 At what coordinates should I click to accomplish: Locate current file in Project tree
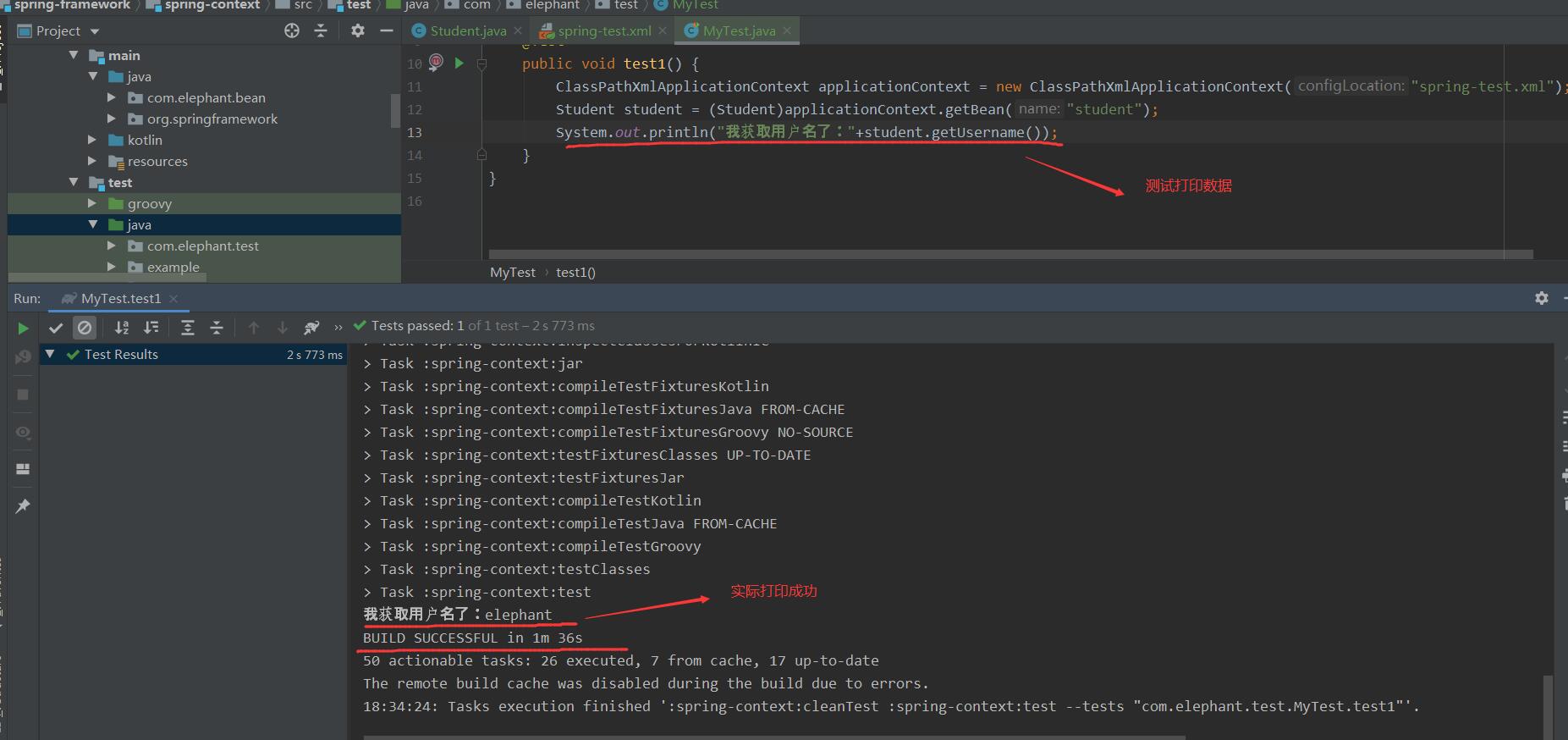pos(292,30)
